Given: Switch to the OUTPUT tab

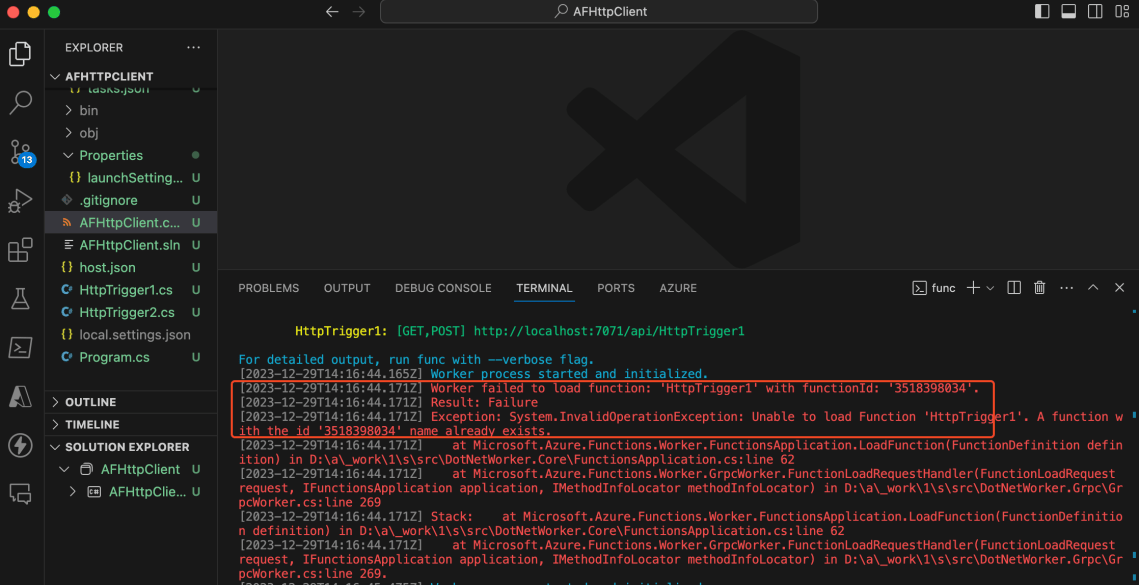Looking at the screenshot, I should (x=347, y=289).
